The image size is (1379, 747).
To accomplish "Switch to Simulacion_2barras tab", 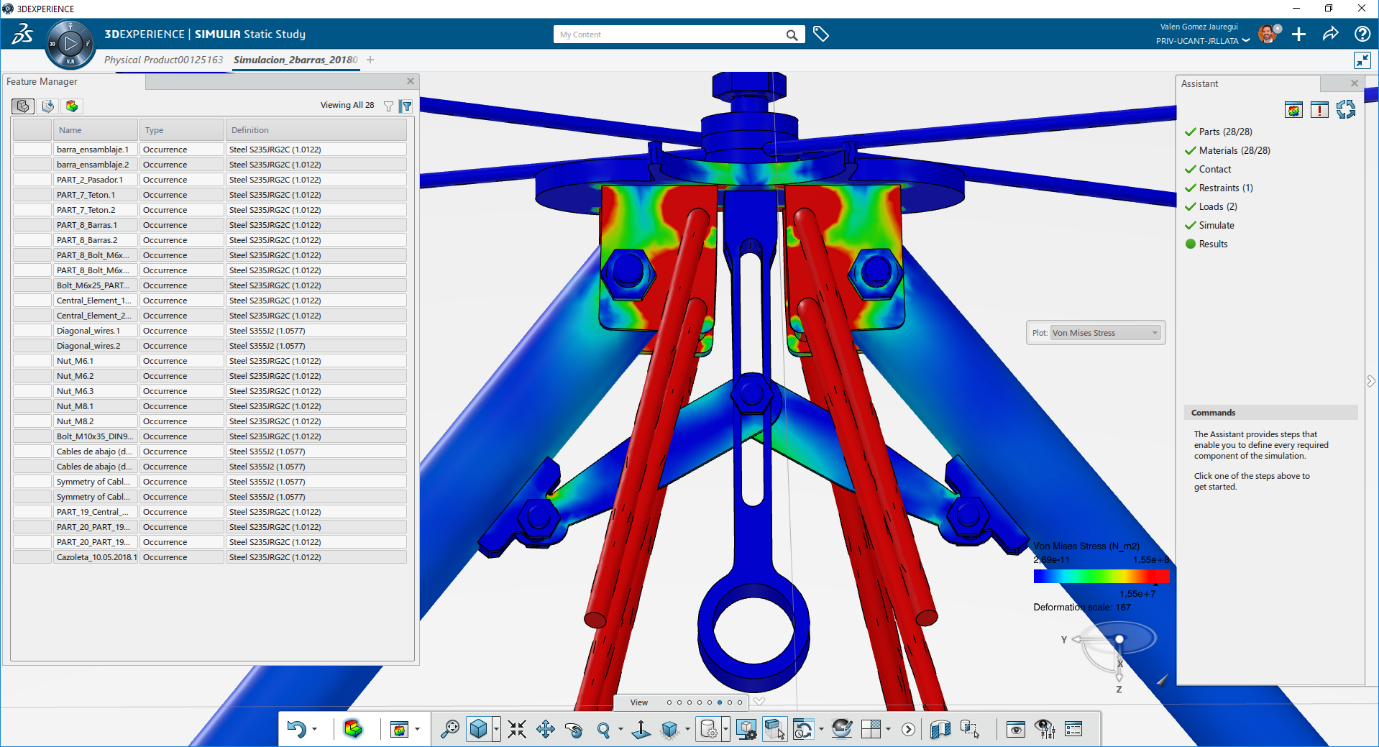I will [x=295, y=60].
